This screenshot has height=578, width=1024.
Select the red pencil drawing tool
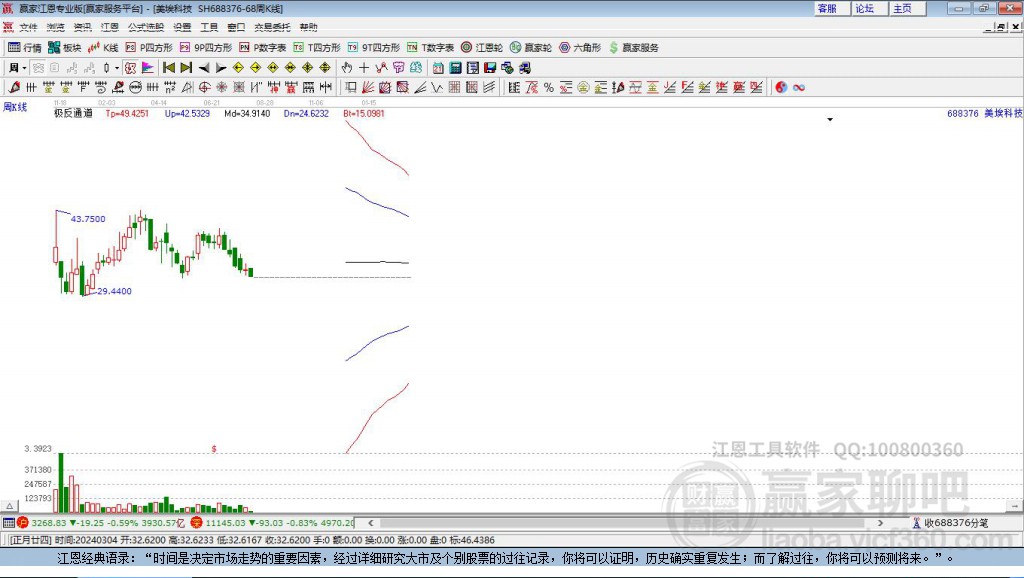click(14, 87)
